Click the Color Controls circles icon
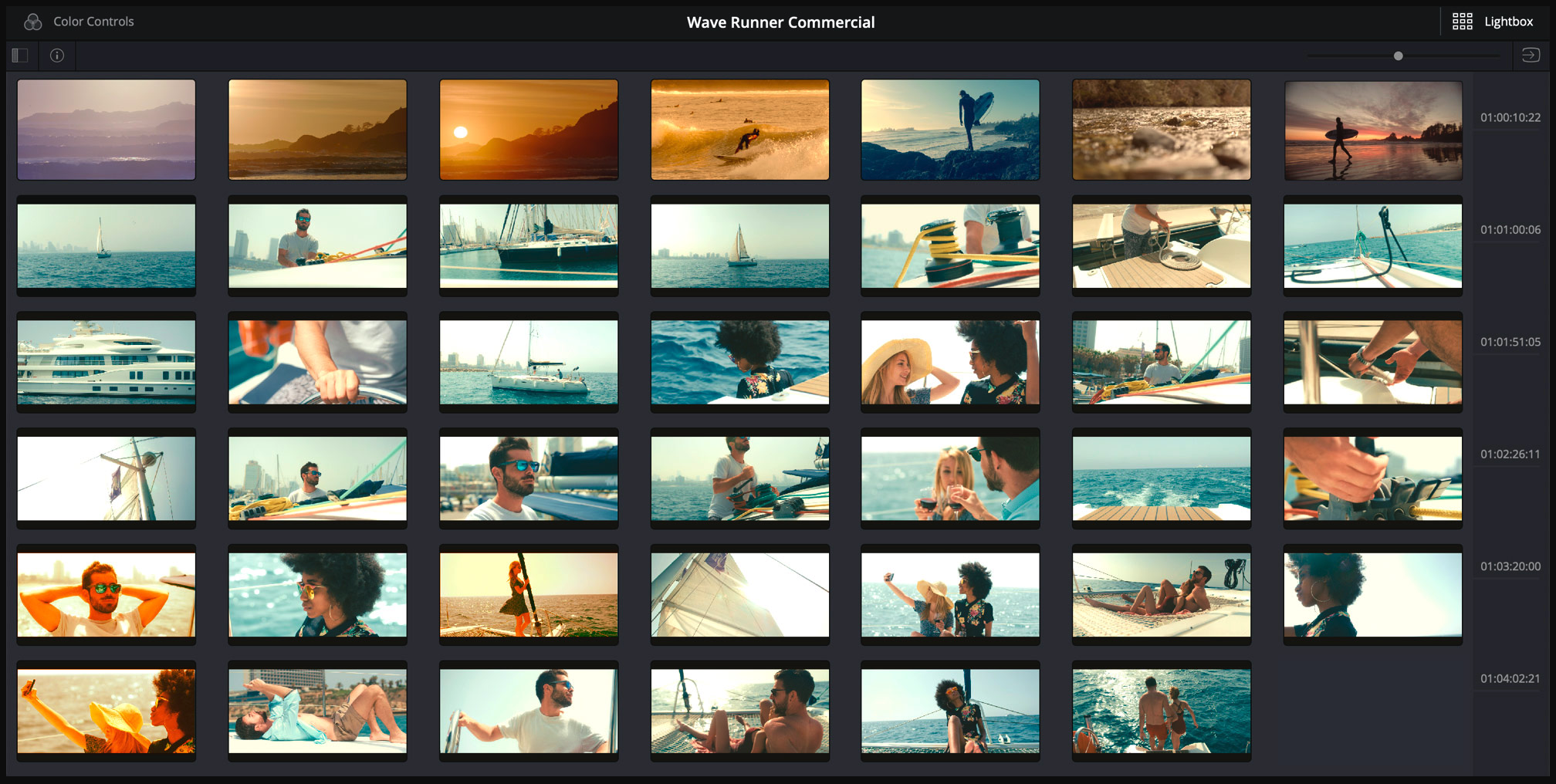 click(x=32, y=22)
